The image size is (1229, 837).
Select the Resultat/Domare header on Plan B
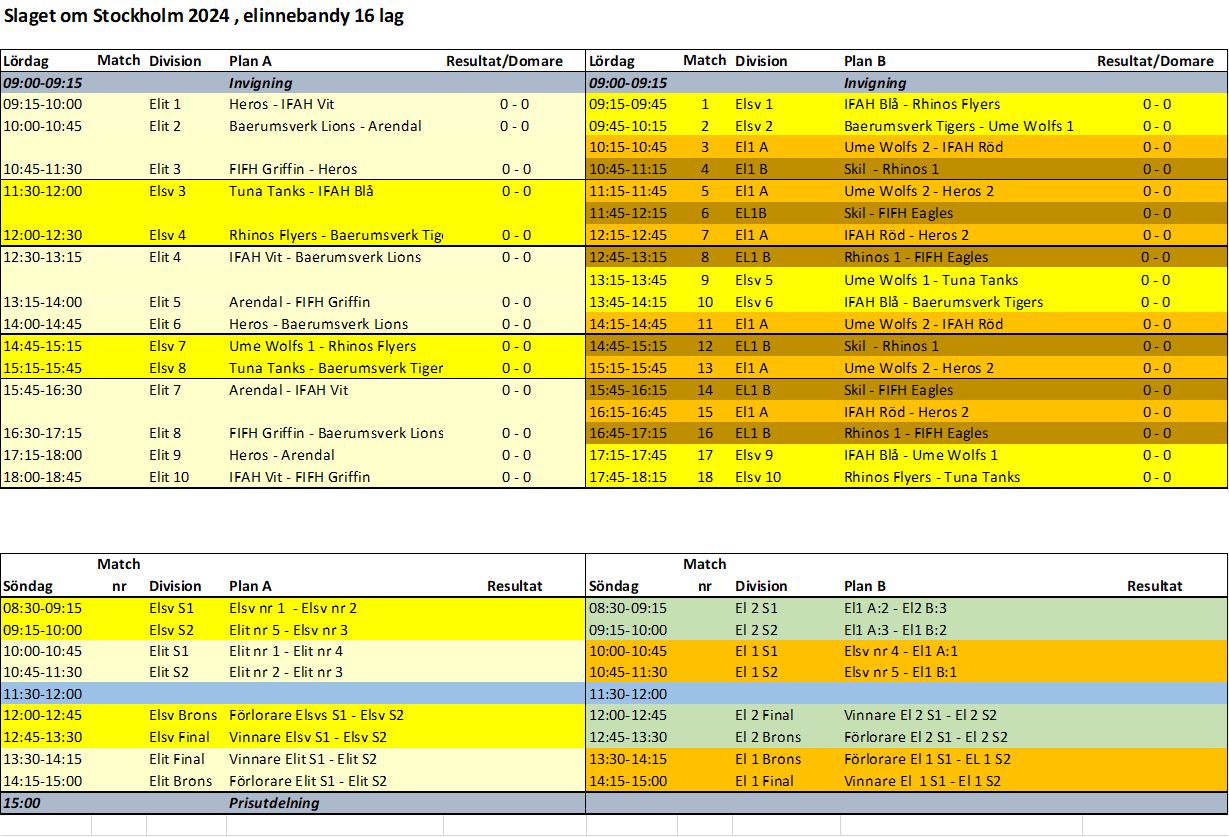click(x=1155, y=61)
